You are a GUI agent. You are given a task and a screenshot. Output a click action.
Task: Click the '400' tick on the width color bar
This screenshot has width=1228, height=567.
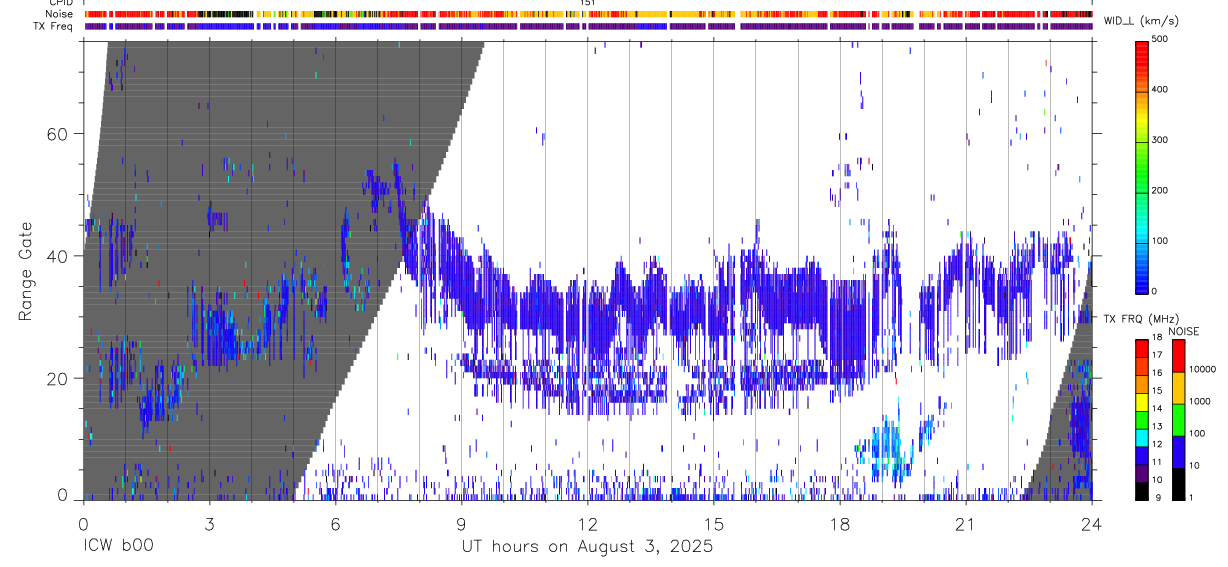(x=1160, y=89)
